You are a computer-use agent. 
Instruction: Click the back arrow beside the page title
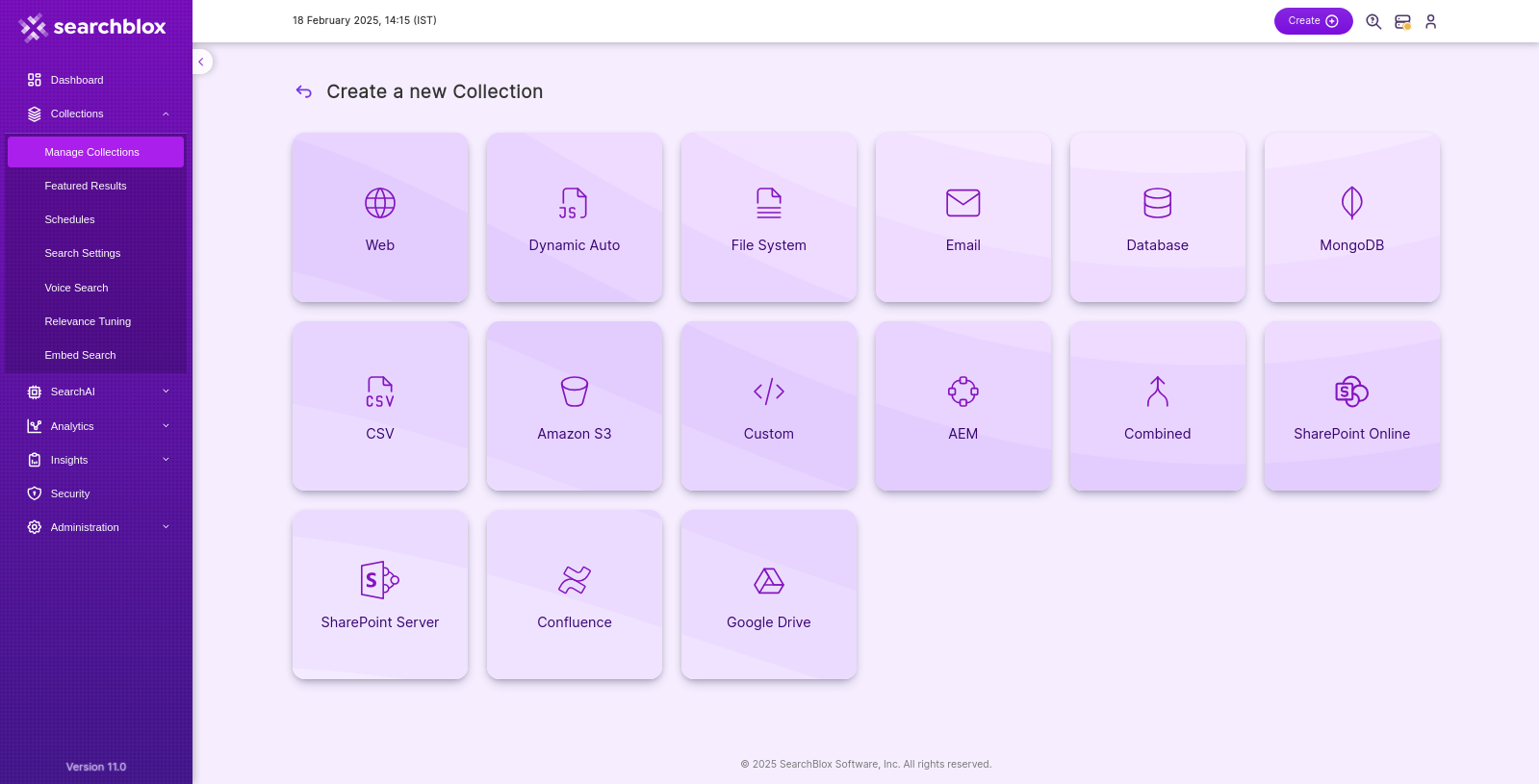[x=304, y=91]
